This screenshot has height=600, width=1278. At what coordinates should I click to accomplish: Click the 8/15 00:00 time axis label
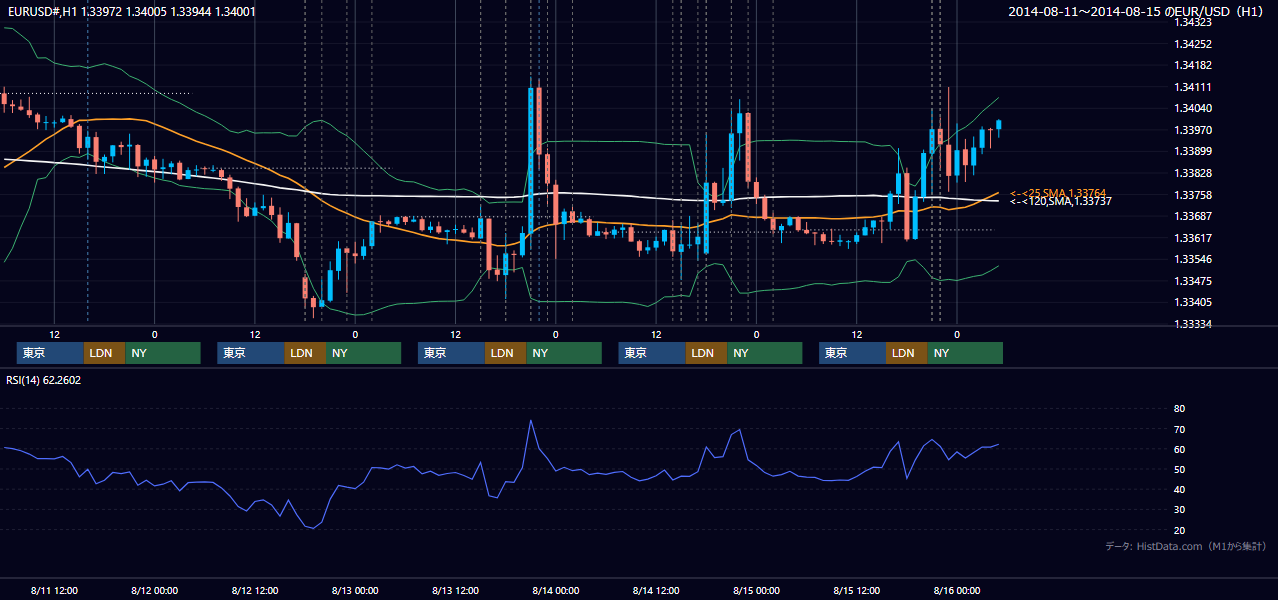pos(757,590)
